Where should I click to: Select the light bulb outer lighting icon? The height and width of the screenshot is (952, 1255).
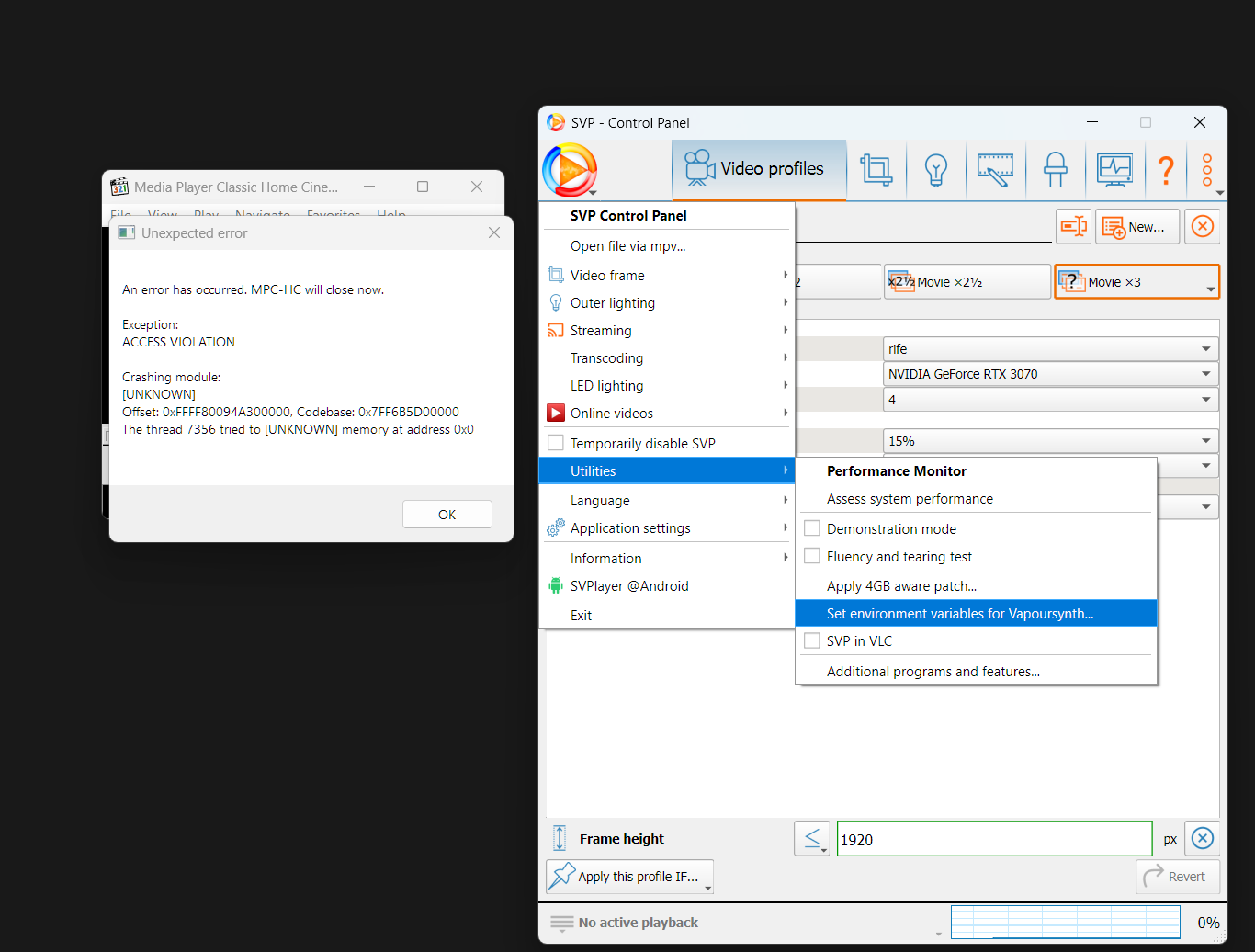click(x=935, y=170)
